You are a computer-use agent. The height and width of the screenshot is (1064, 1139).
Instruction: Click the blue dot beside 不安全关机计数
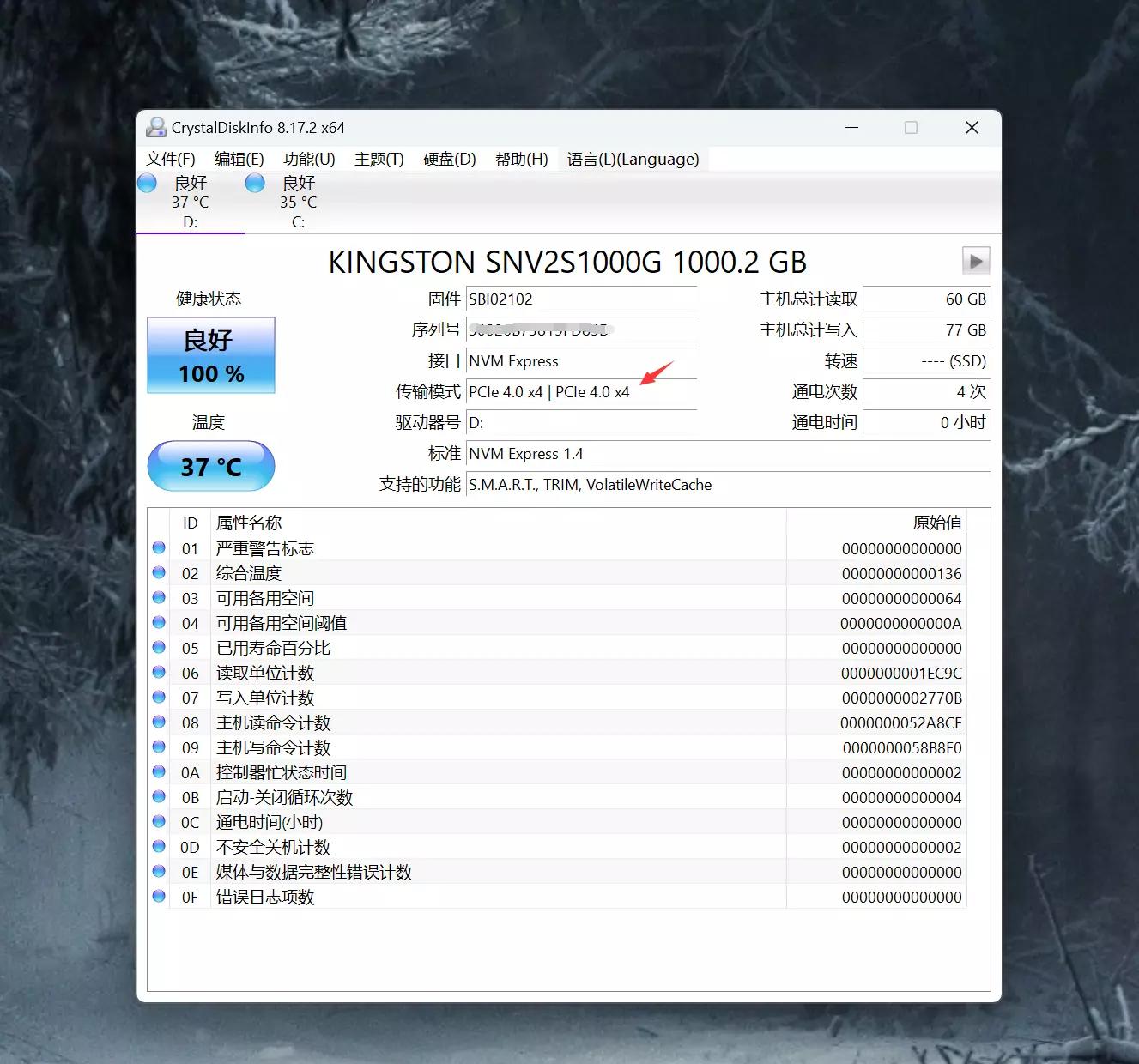pyautogui.click(x=159, y=846)
